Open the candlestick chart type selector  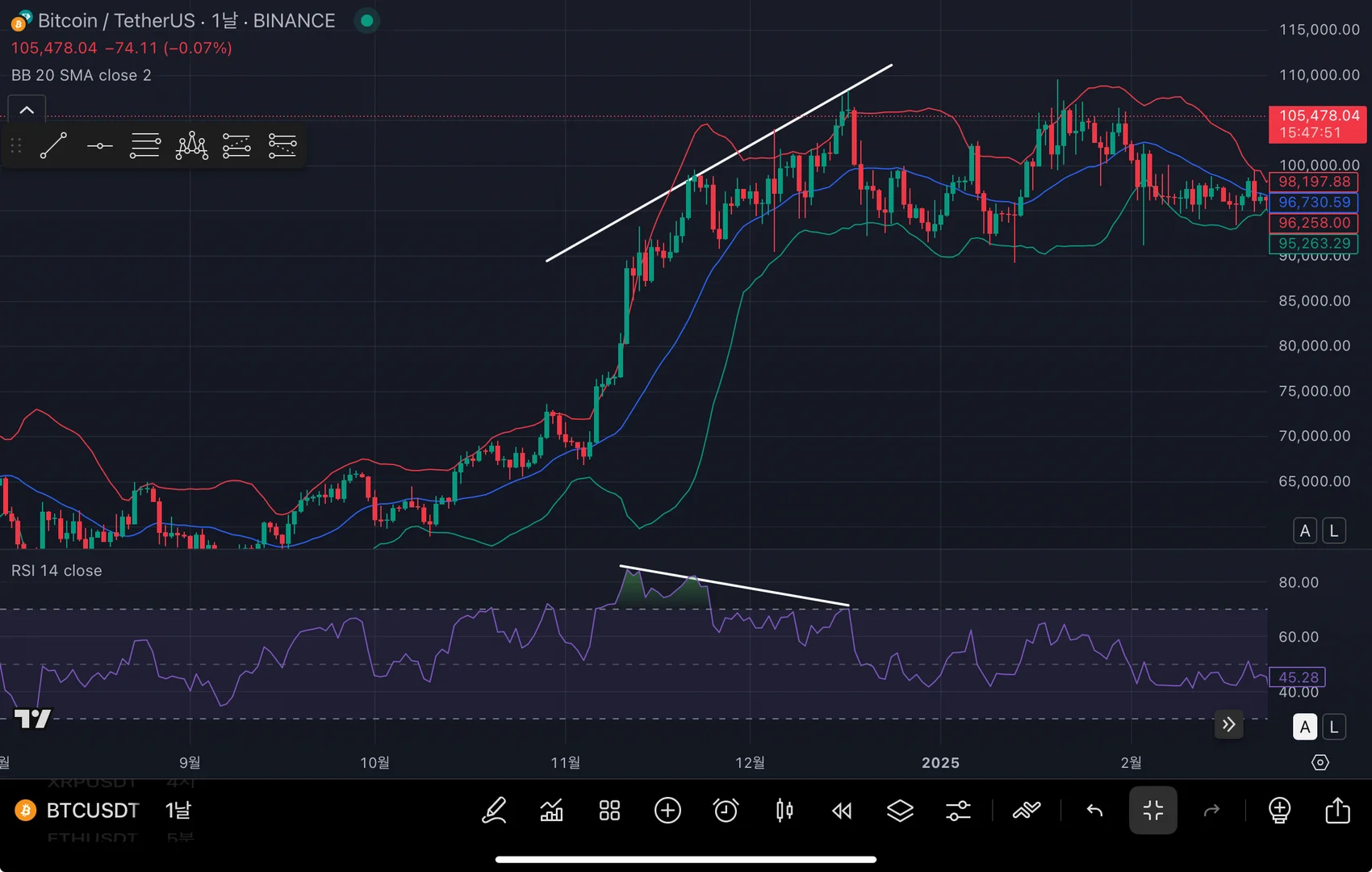784,810
